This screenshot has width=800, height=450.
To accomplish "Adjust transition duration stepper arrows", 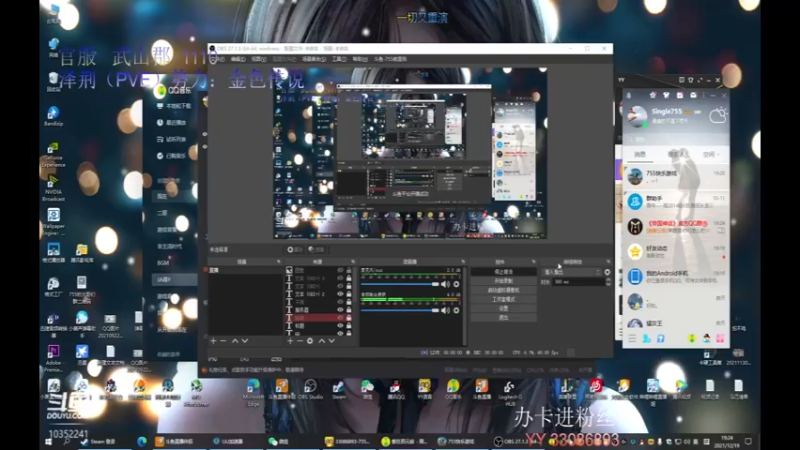I will [x=608, y=282].
